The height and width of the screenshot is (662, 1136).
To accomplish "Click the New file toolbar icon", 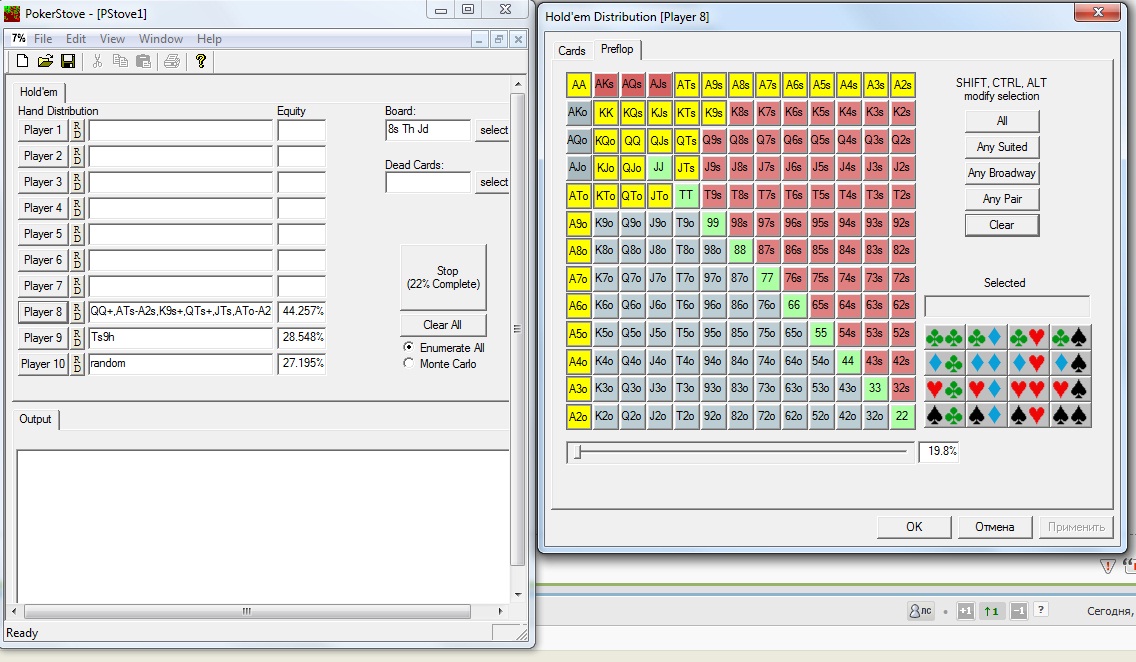I will coord(22,62).
